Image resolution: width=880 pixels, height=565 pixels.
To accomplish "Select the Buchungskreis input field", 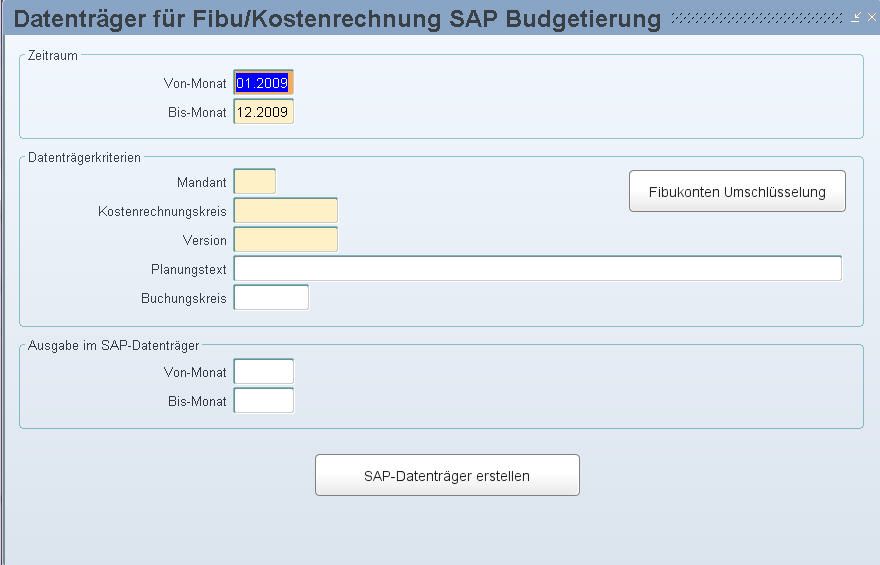I will pyautogui.click(x=271, y=298).
